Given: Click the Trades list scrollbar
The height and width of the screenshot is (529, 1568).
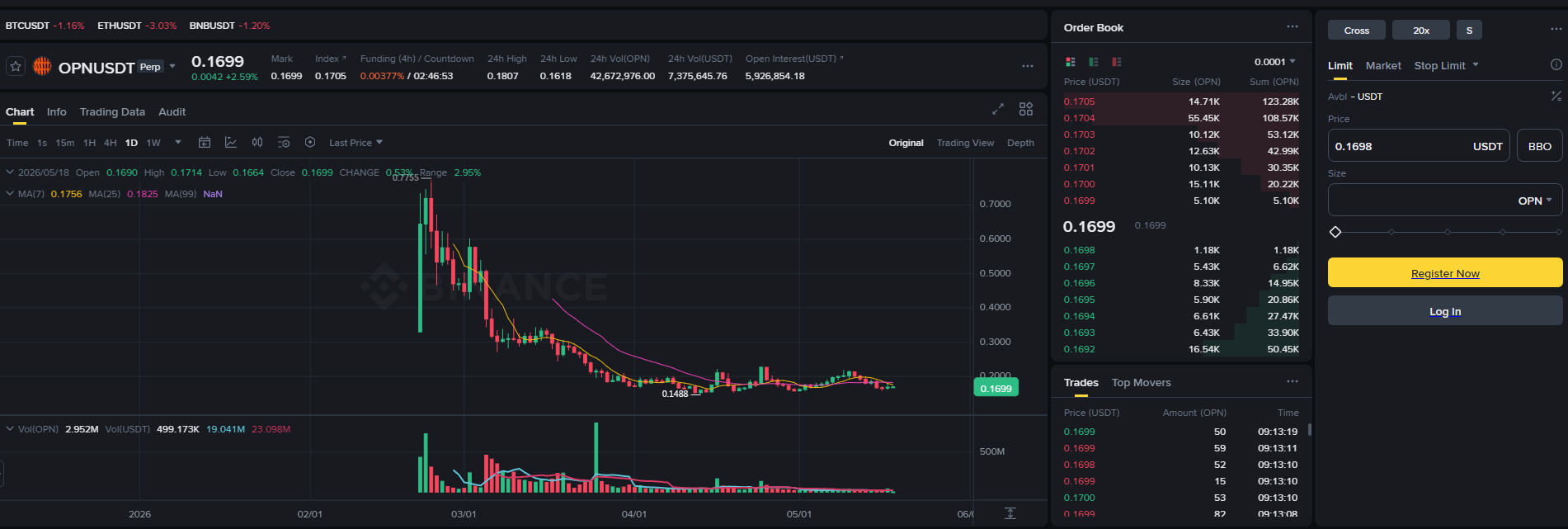Looking at the screenshot, I should [1309, 430].
